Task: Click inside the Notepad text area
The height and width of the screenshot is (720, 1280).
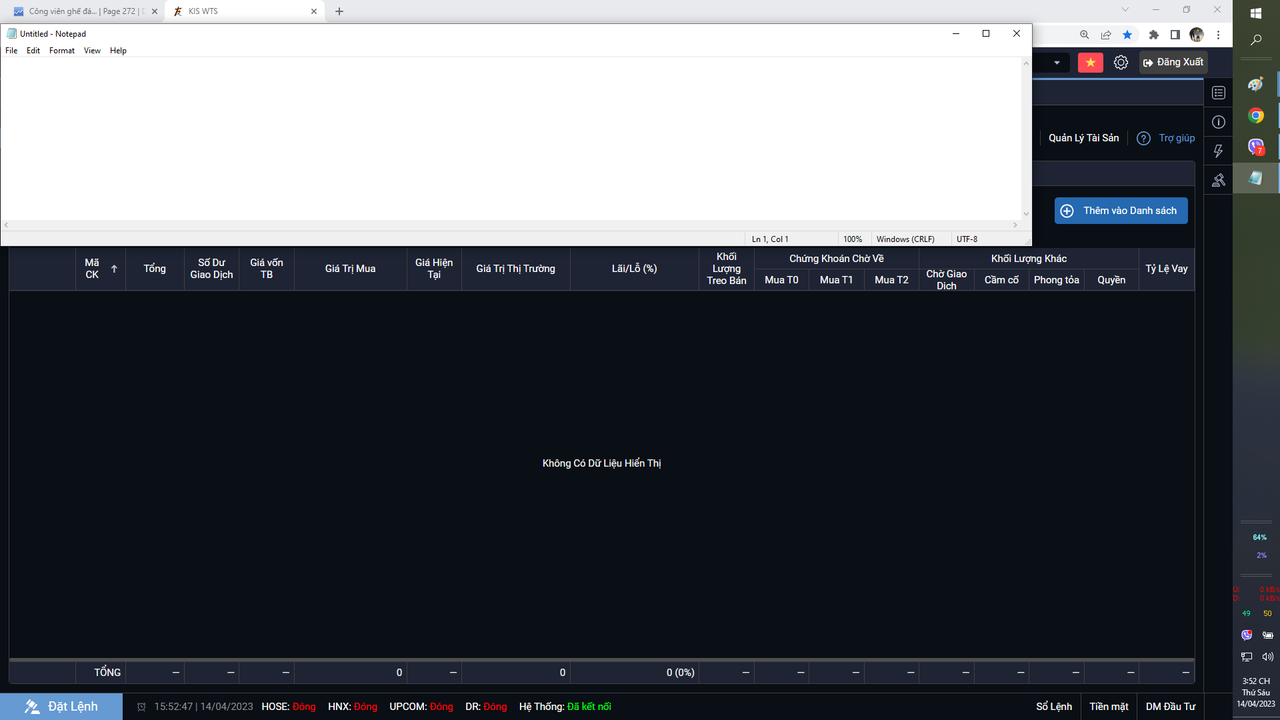Action: click(x=510, y=139)
